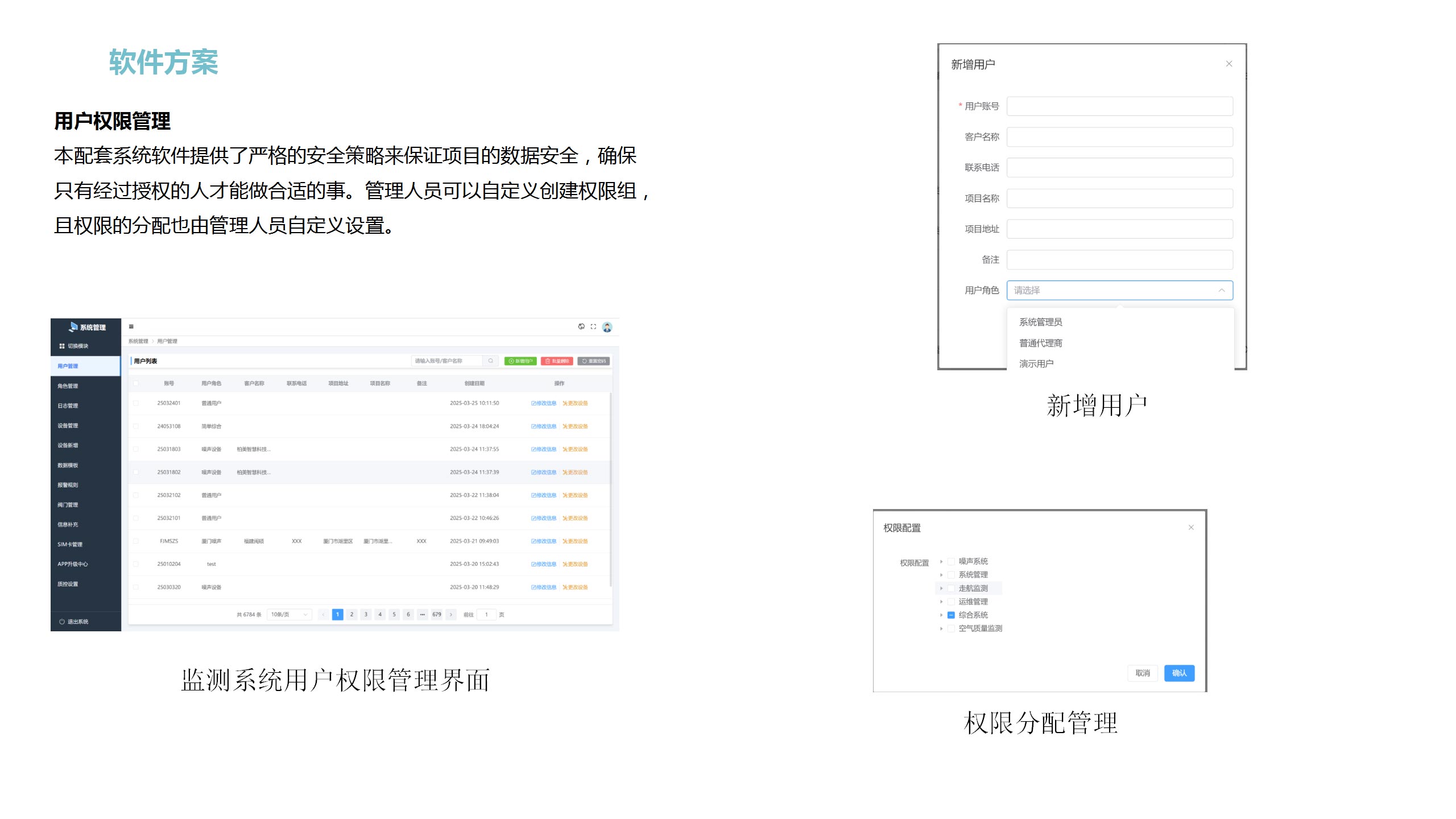Click the search magnifier icon in user list
The width and height of the screenshot is (1456, 819).
[x=490, y=361]
